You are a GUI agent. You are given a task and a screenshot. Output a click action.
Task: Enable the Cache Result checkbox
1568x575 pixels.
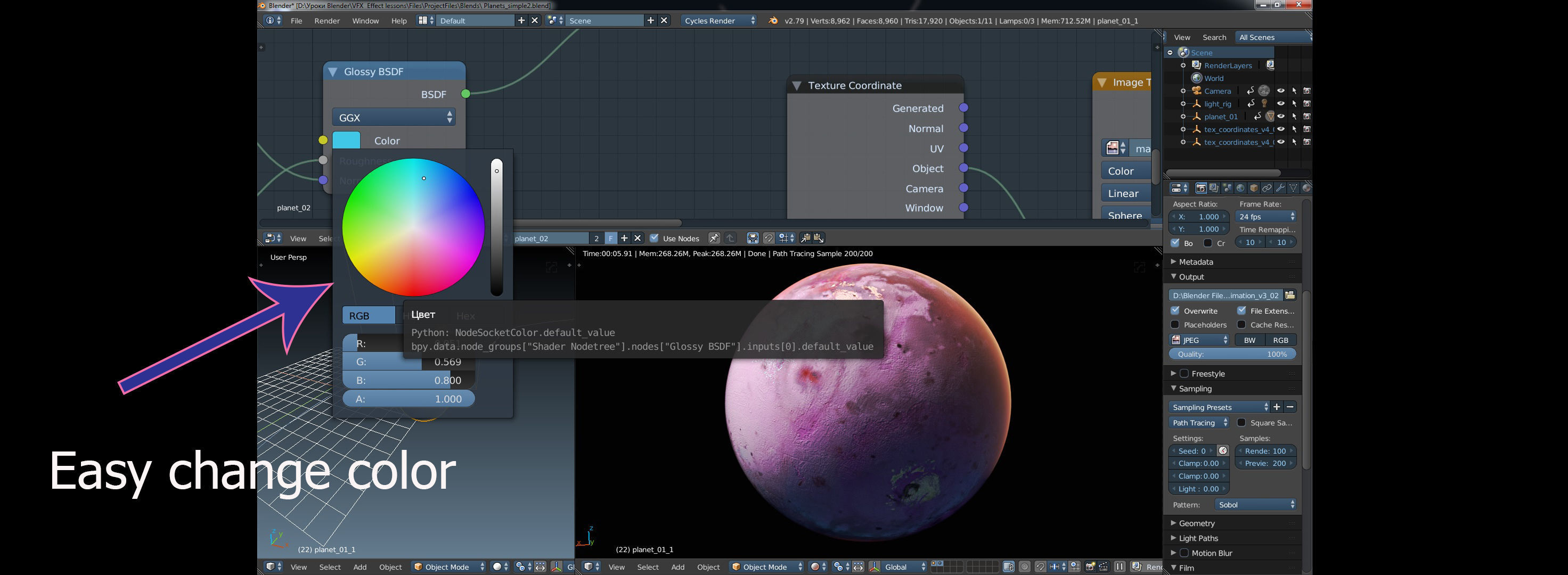point(1242,324)
